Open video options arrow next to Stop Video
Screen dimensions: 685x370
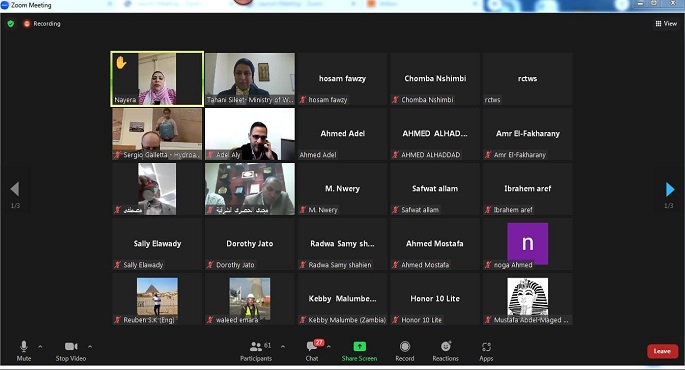pyautogui.click(x=90, y=347)
